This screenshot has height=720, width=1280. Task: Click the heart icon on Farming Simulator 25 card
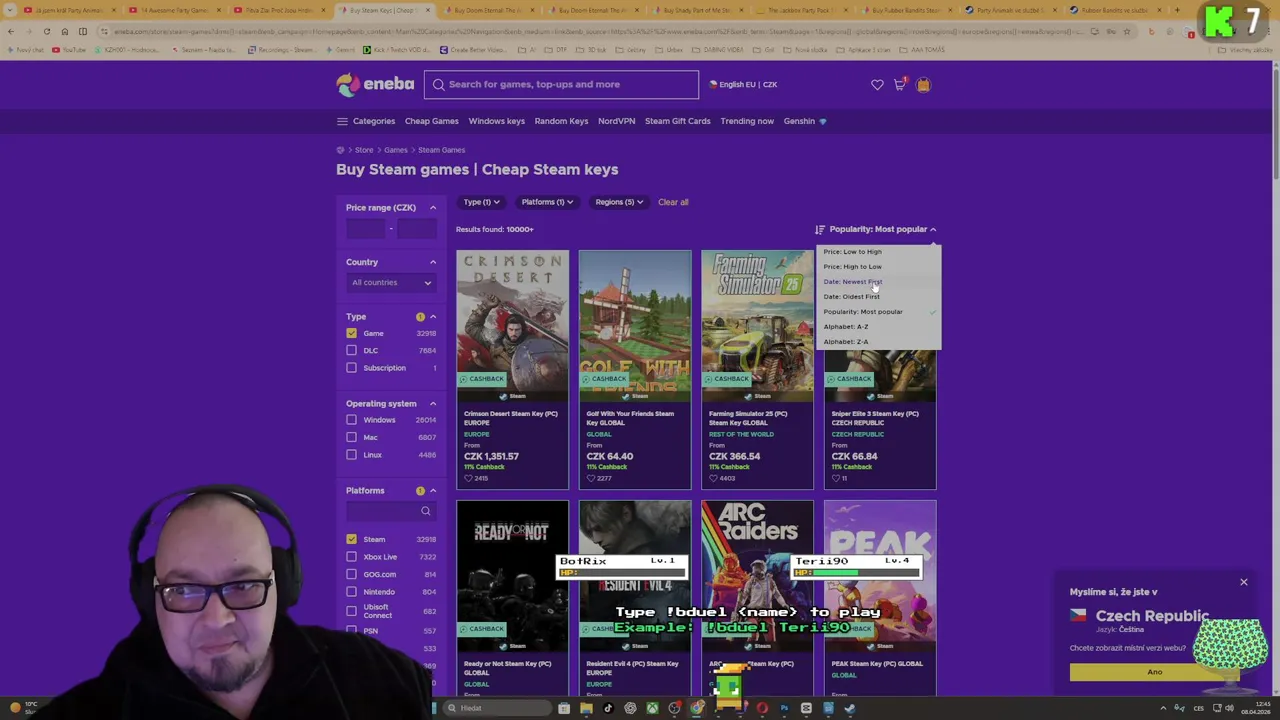(713, 478)
